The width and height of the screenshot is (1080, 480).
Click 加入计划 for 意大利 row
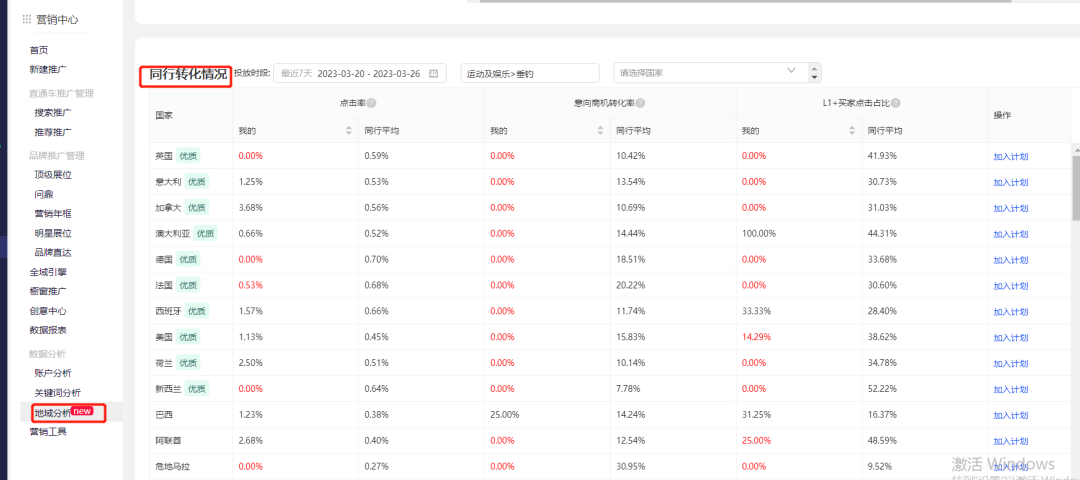point(1010,182)
